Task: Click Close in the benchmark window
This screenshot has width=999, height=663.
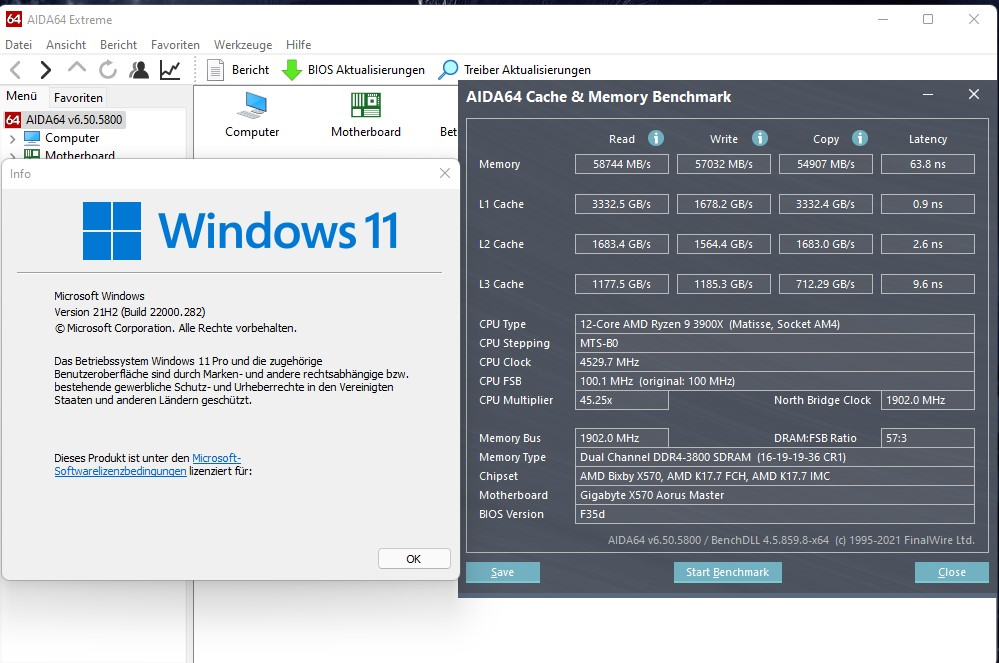Action: 952,572
